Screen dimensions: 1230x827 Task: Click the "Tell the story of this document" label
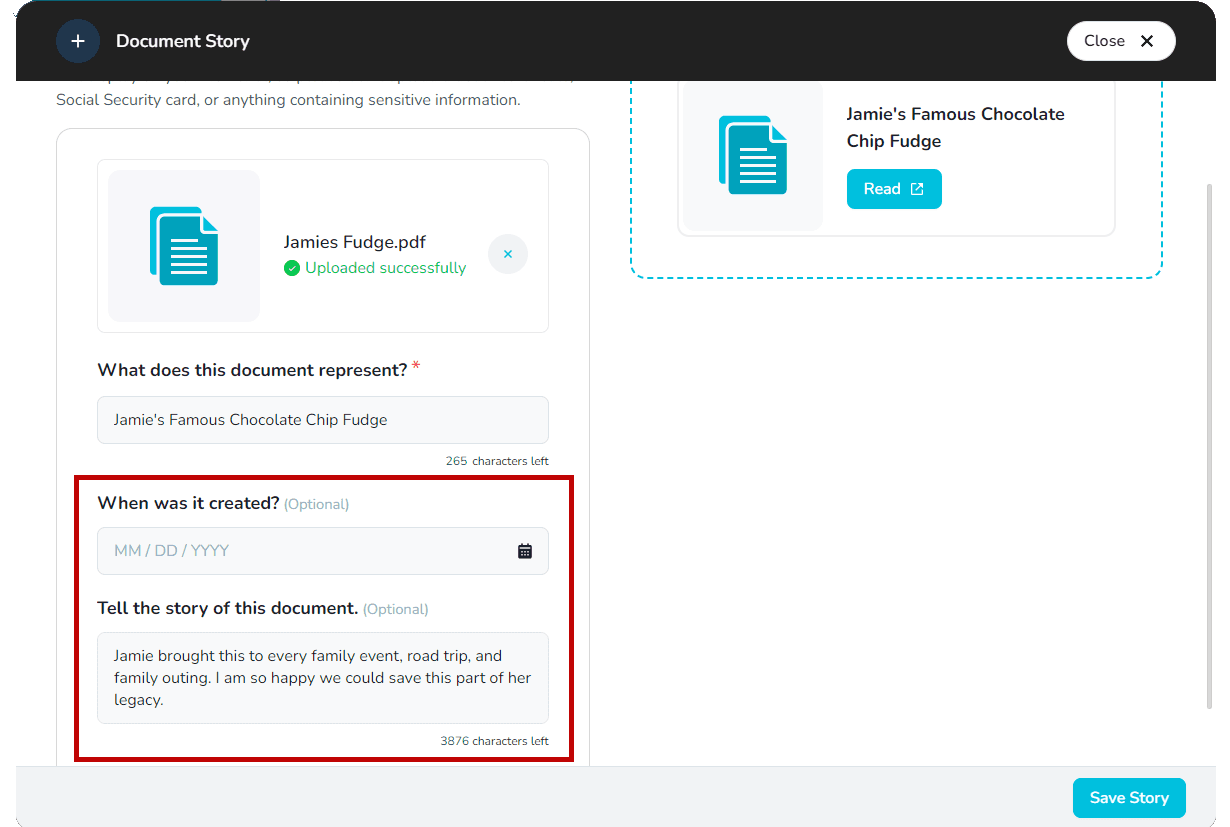(x=227, y=608)
